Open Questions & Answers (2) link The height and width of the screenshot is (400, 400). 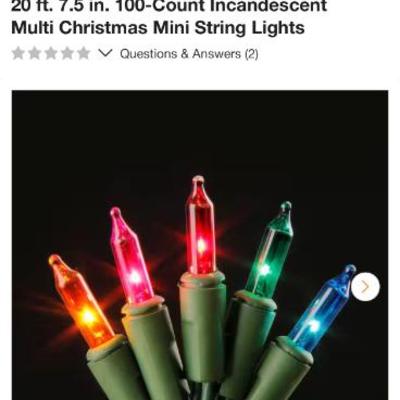[189, 54]
